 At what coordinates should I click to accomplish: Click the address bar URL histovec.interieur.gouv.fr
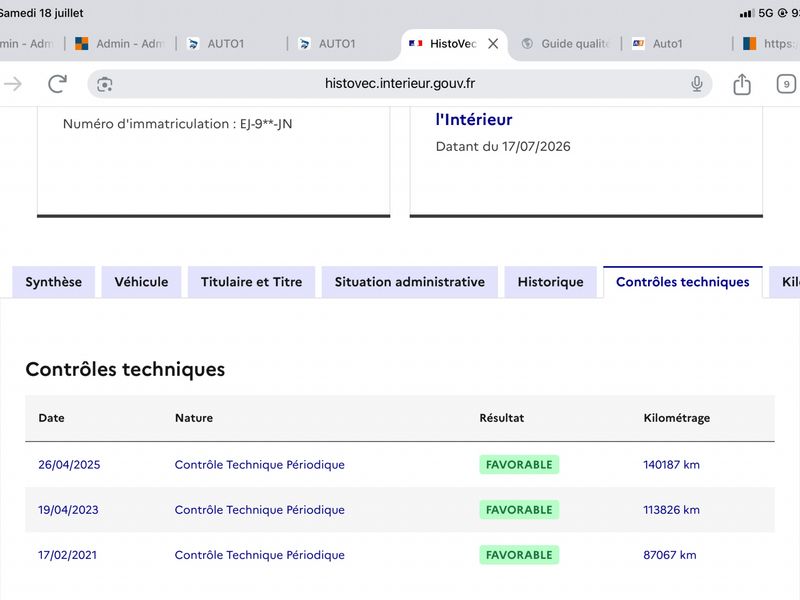pos(399,83)
